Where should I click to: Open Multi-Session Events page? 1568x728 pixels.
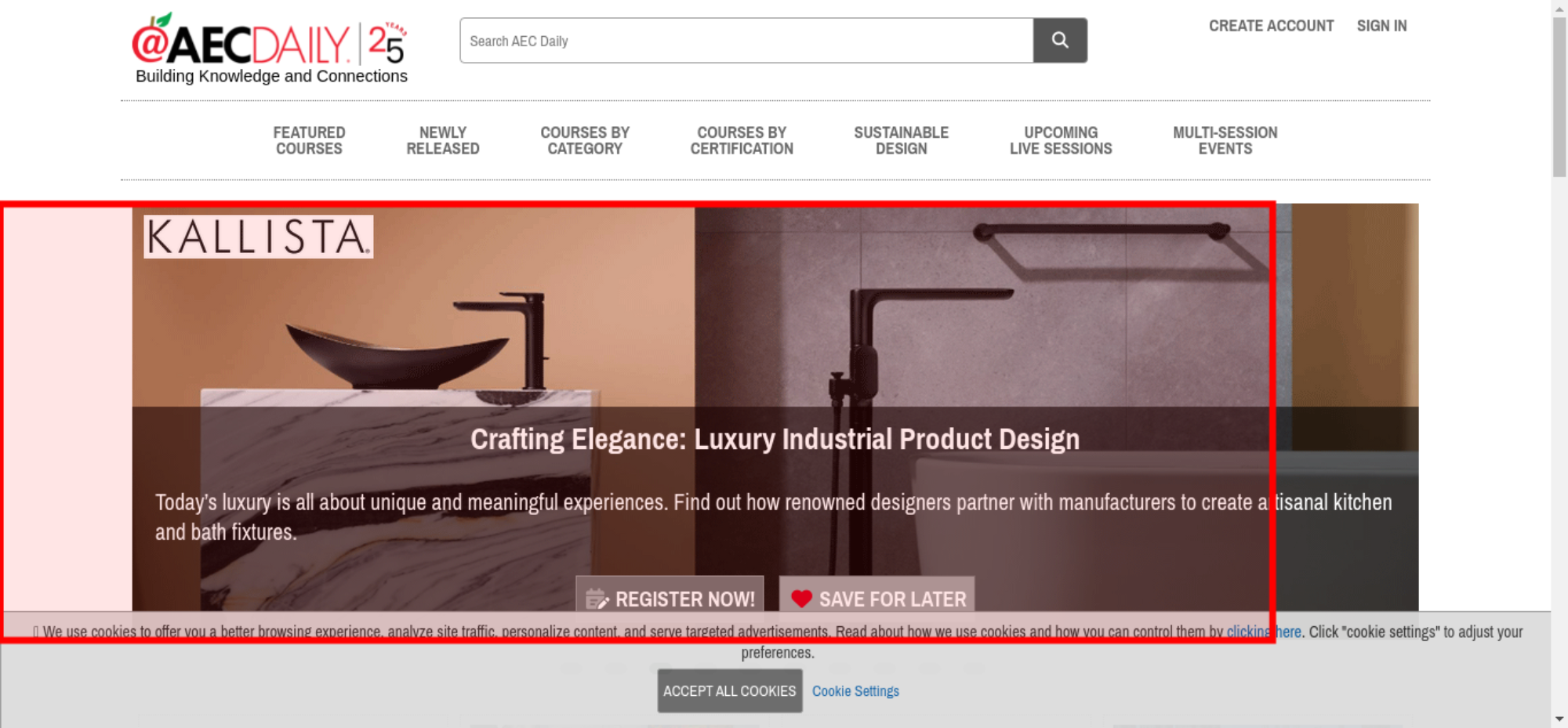click(x=1225, y=141)
